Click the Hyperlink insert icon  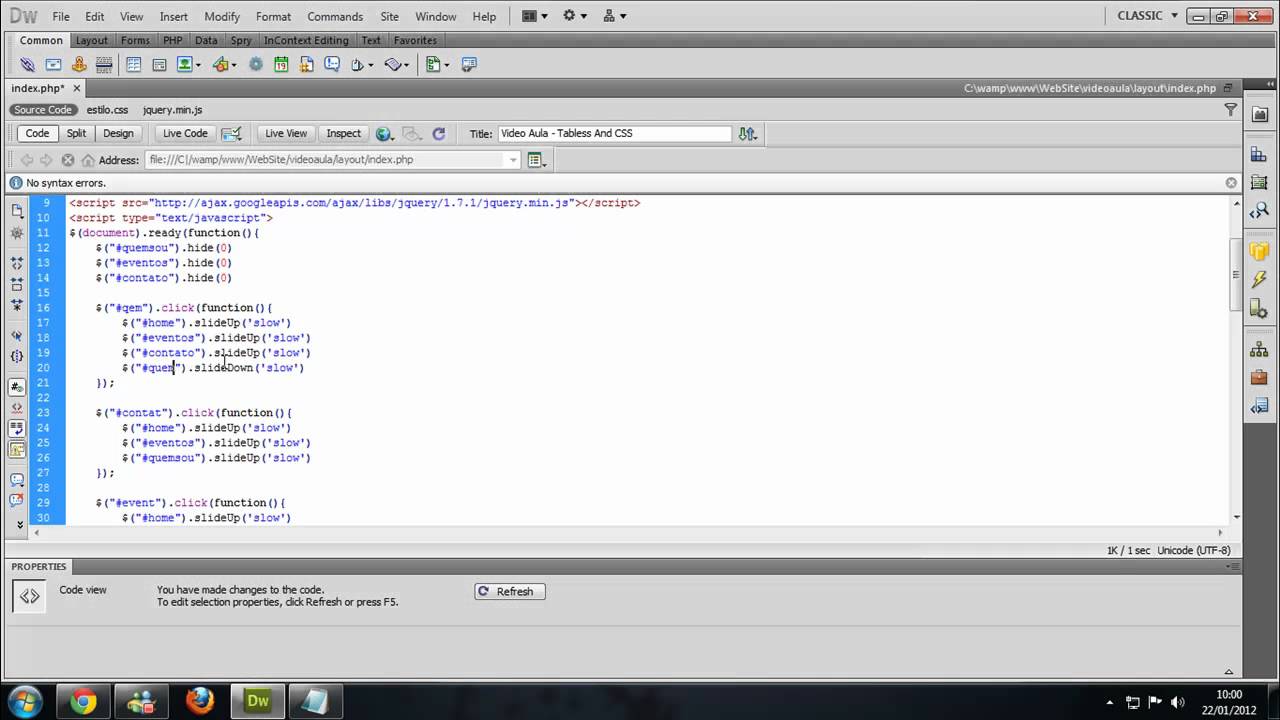point(27,64)
